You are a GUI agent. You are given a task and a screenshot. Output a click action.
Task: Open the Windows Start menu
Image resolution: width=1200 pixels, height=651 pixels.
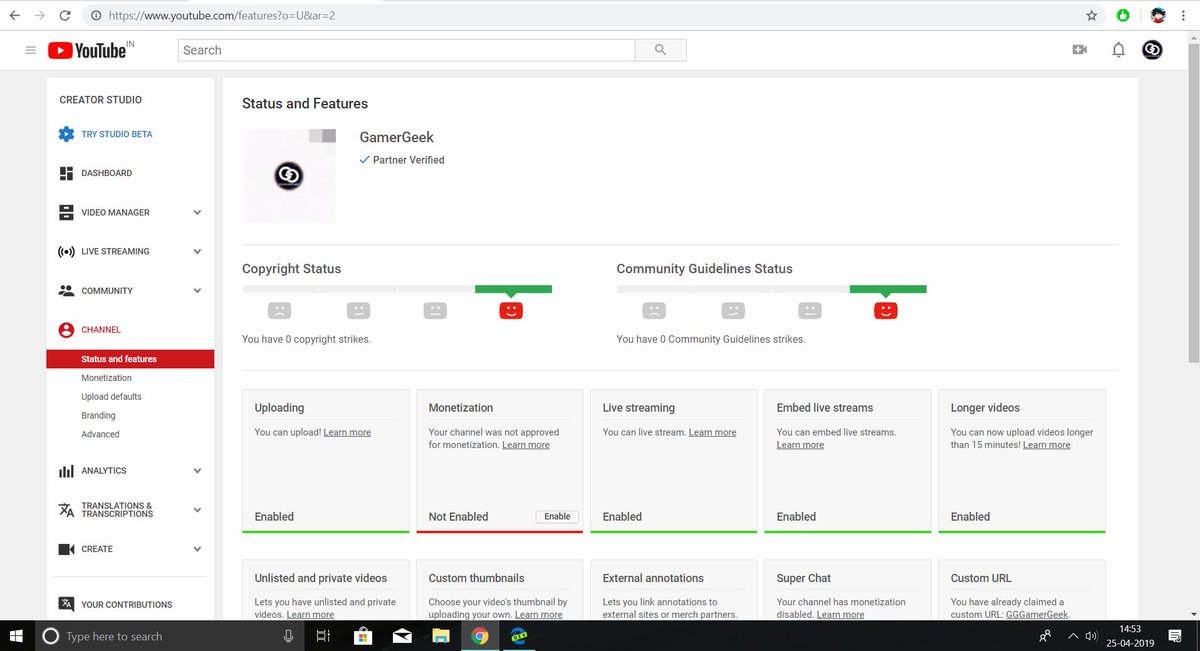click(x=18, y=636)
